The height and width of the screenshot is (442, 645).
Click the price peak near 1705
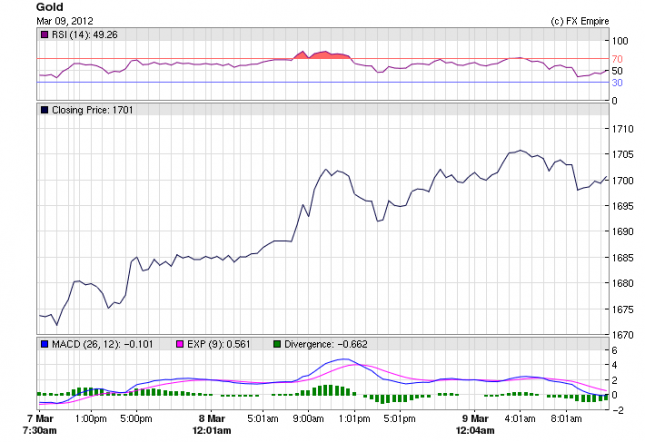520,150
